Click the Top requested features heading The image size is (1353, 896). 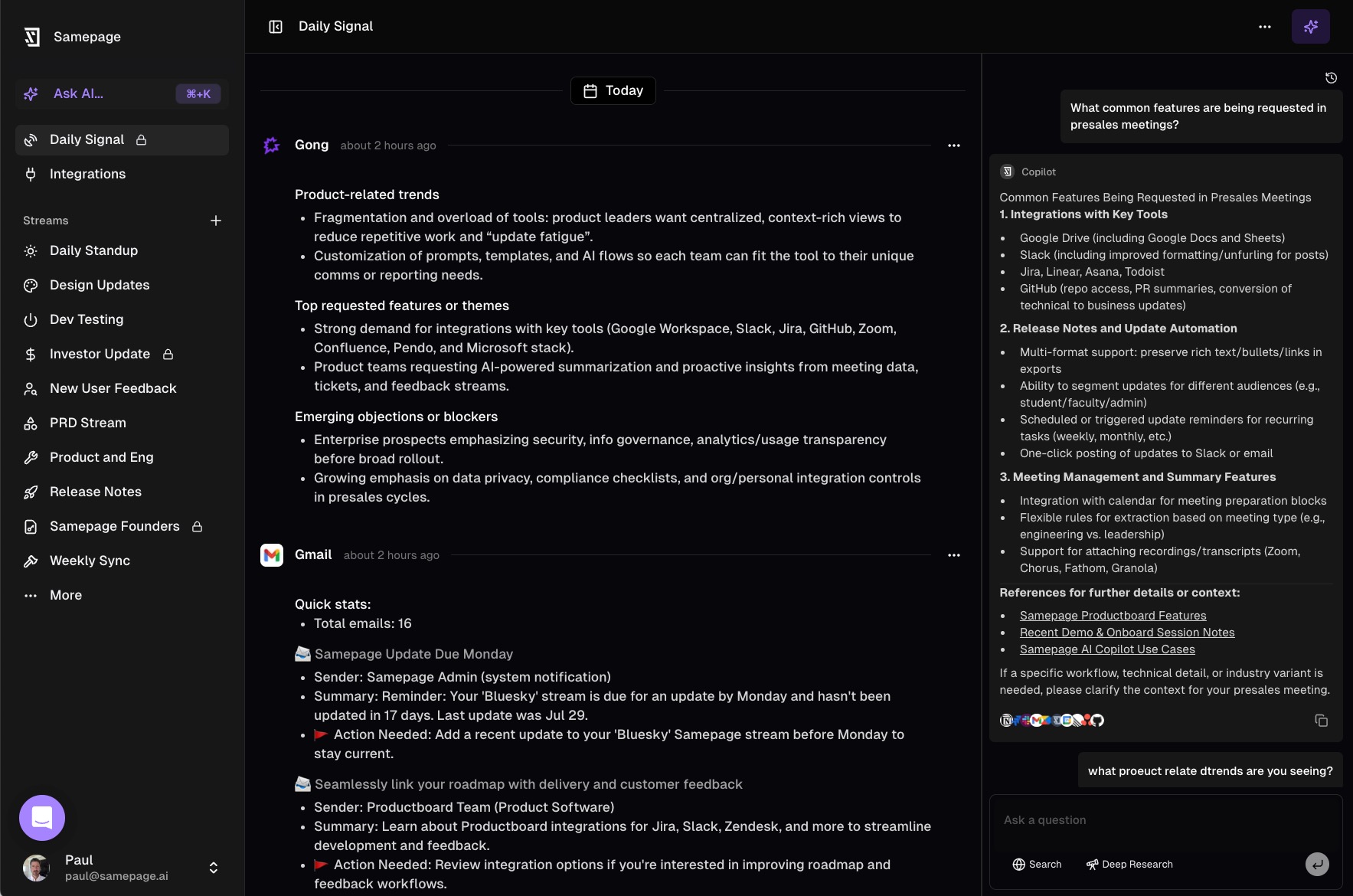click(x=402, y=306)
